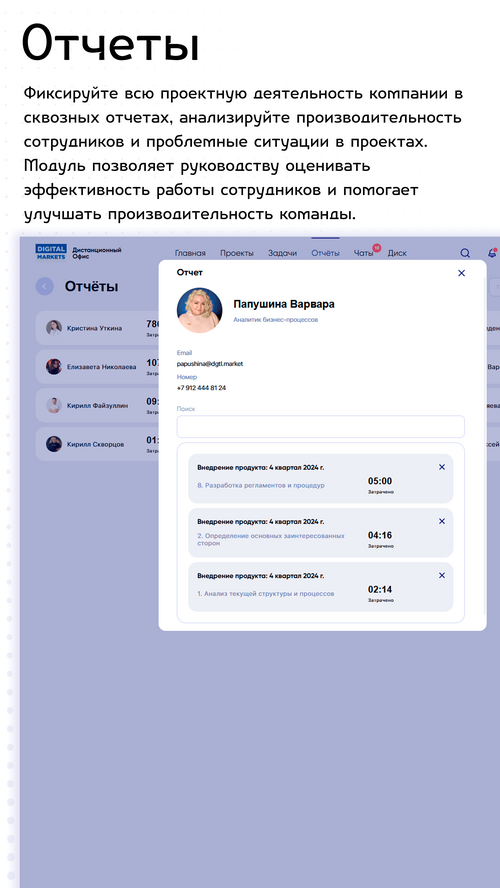Go back using the round arrow button
Screen dimensions: 500x888
(x=45, y=287)
